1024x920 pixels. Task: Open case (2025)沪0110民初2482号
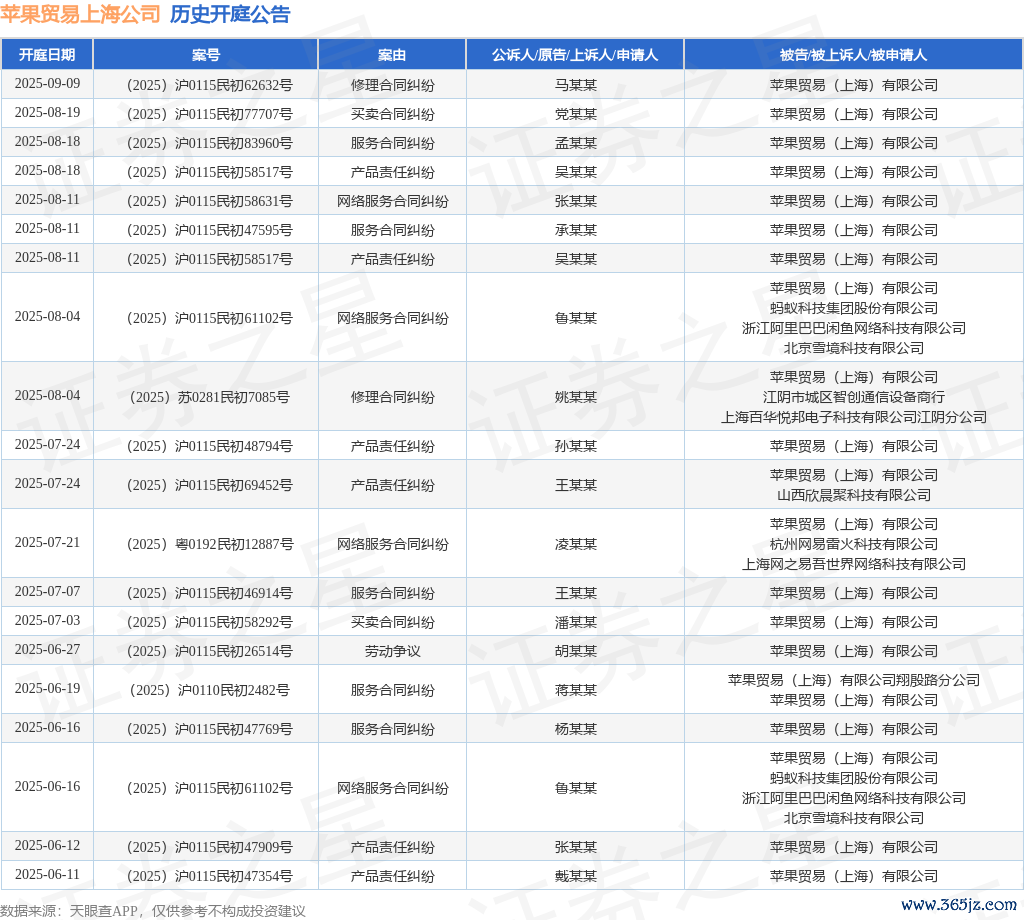(206, 690)
